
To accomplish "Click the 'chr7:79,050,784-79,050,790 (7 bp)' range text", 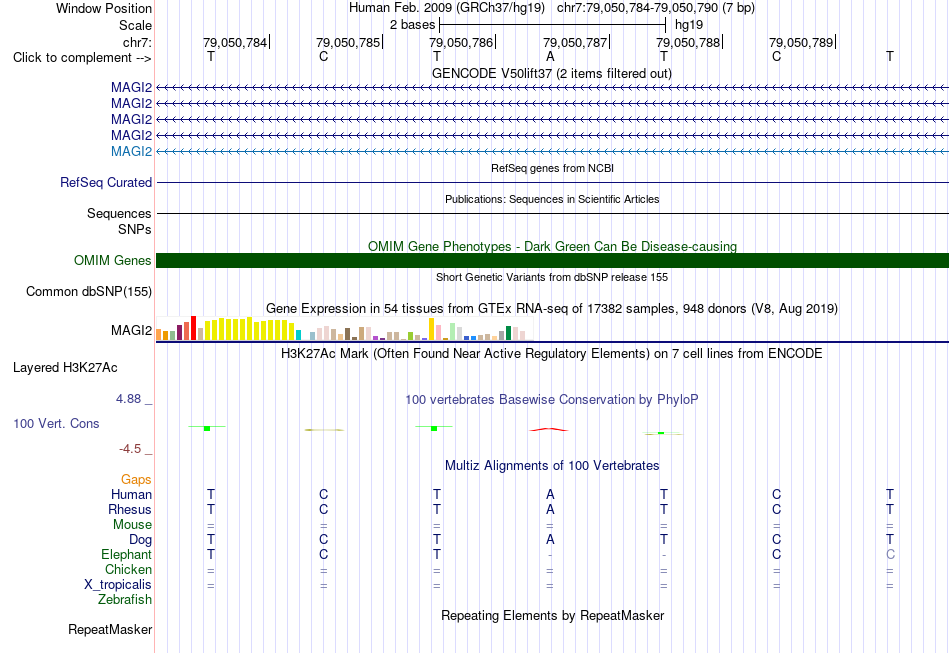I will [656, 8].
